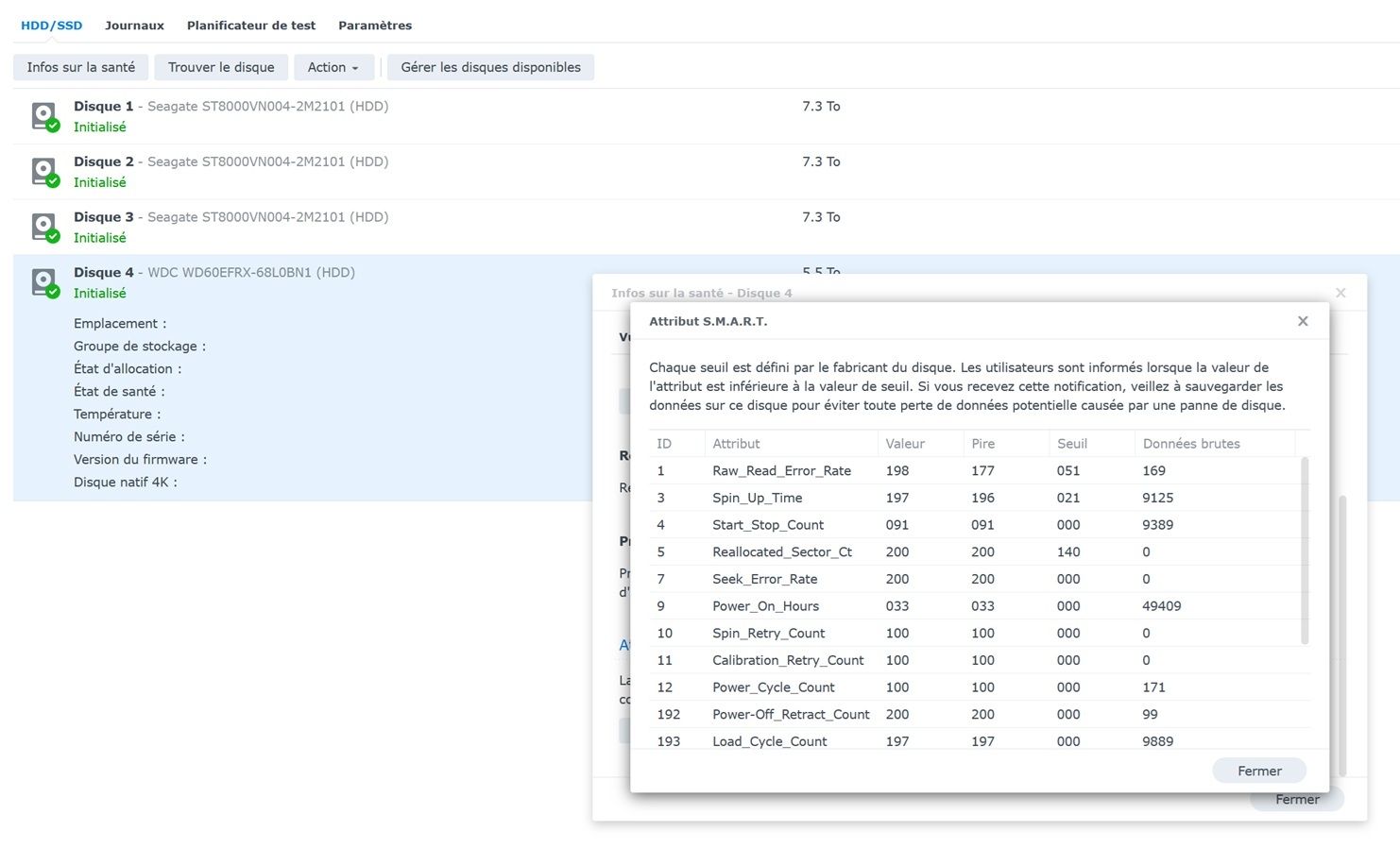Click the État de santé label

coord(119,392)
